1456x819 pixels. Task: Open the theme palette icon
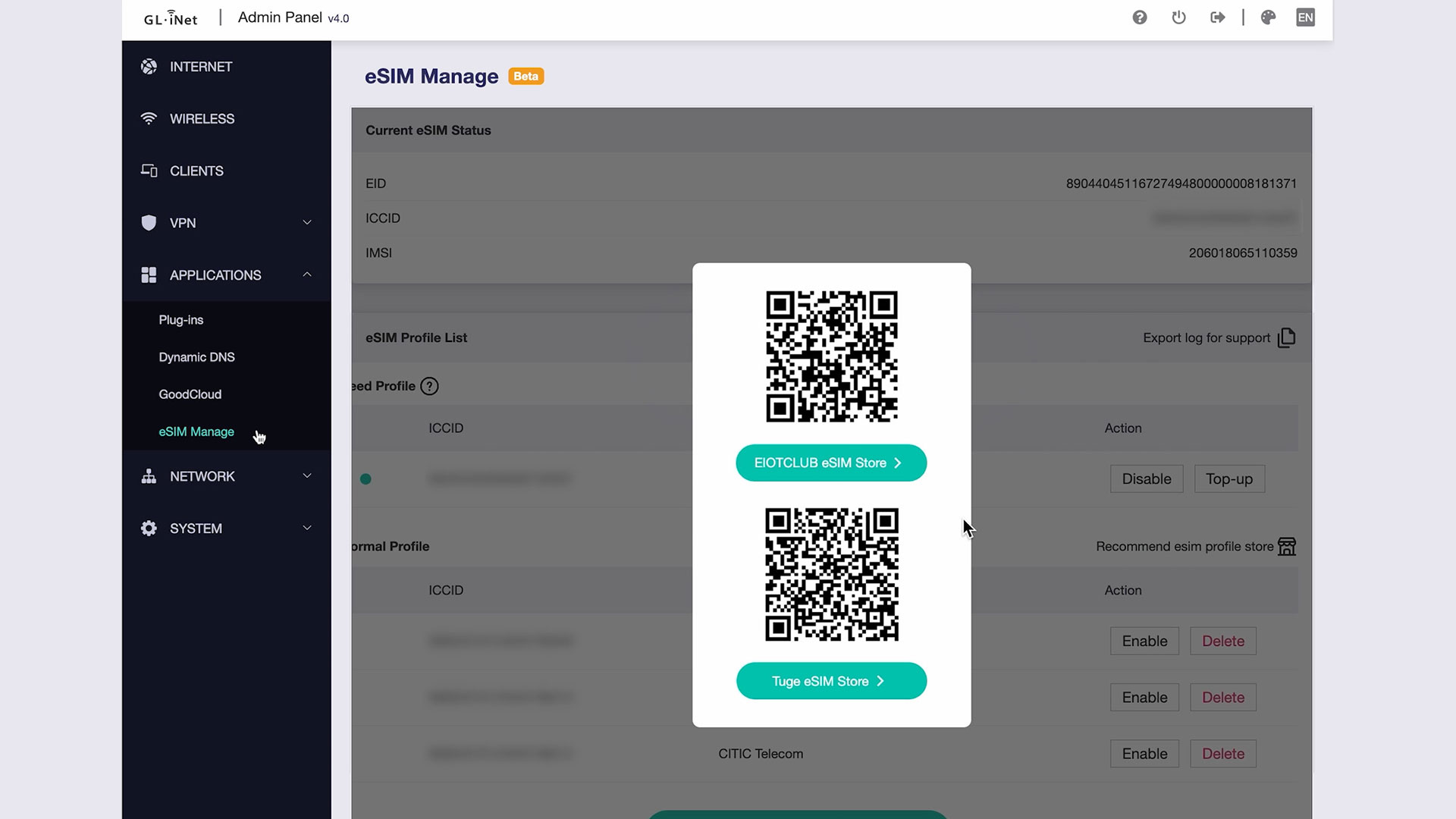(1268, 17)
